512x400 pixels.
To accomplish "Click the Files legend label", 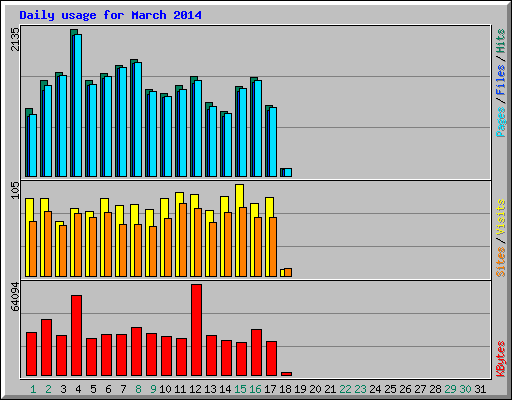I will 501,80.
